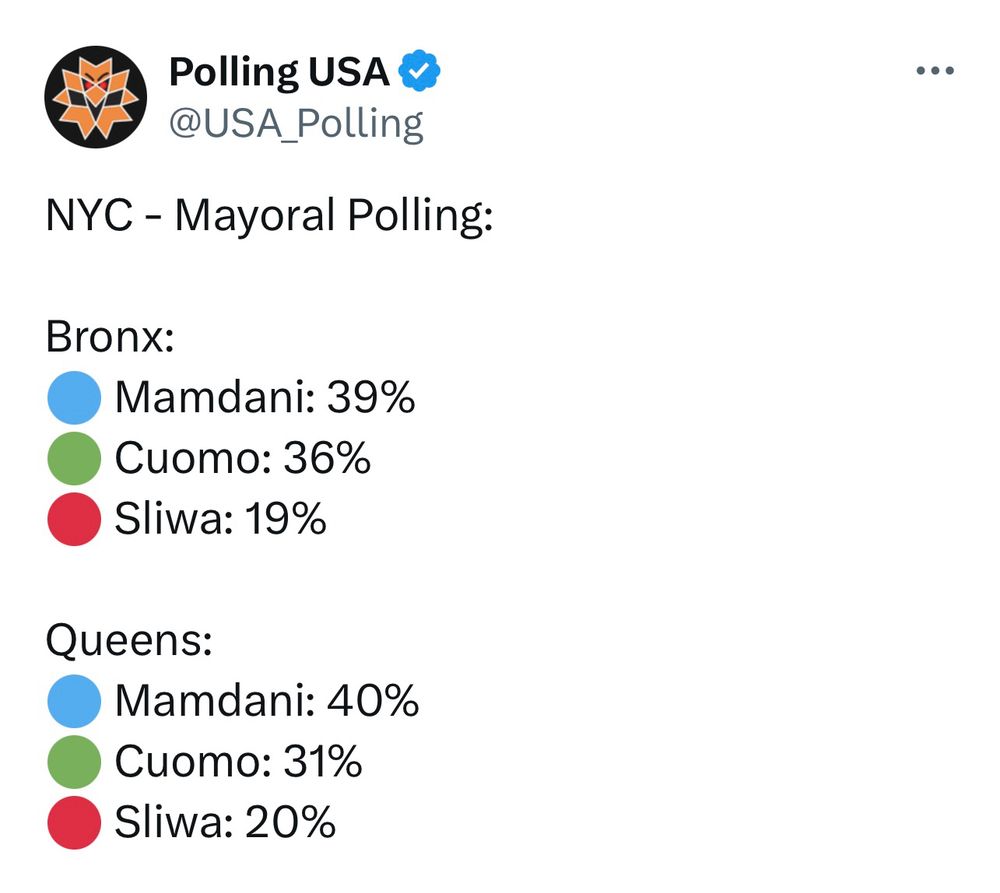Click the Queens: heading text
The height and width of the screenshot is (893, 1000).
click(x=128, y=641)
